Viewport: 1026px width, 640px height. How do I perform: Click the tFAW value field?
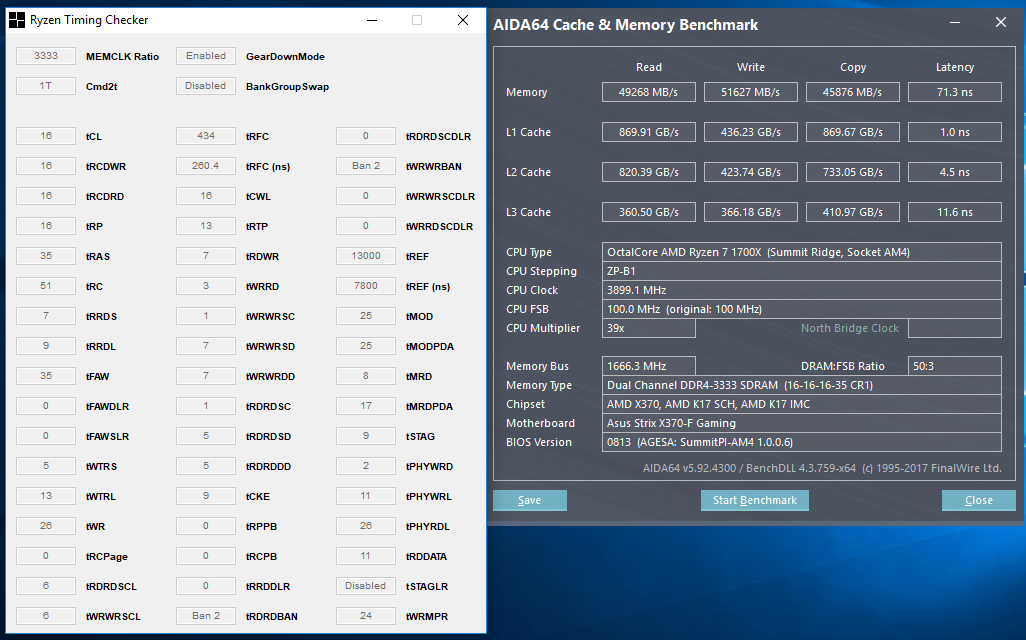[46, 376]
